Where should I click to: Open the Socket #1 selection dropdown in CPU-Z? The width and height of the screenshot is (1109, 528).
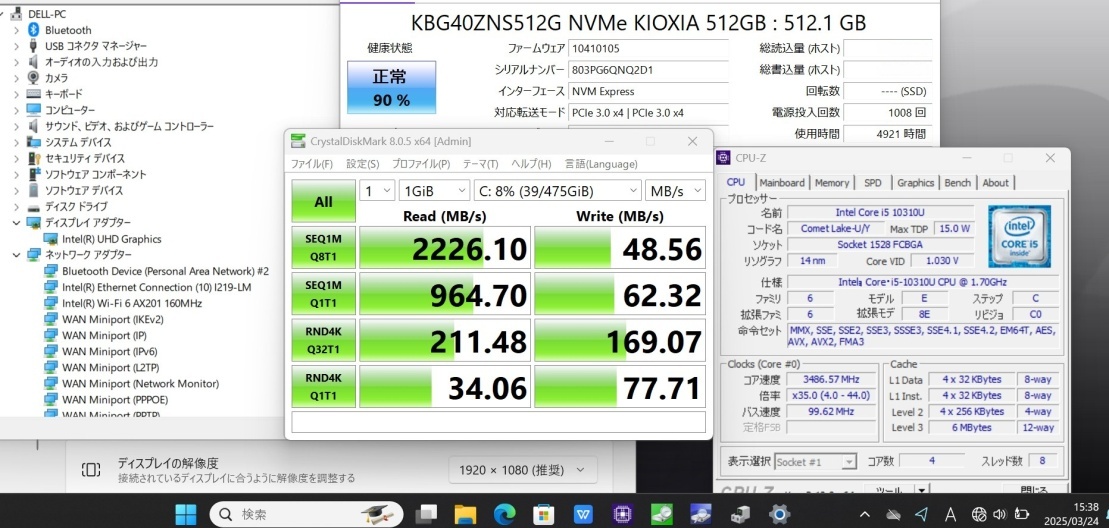click(x=815, y=462)
